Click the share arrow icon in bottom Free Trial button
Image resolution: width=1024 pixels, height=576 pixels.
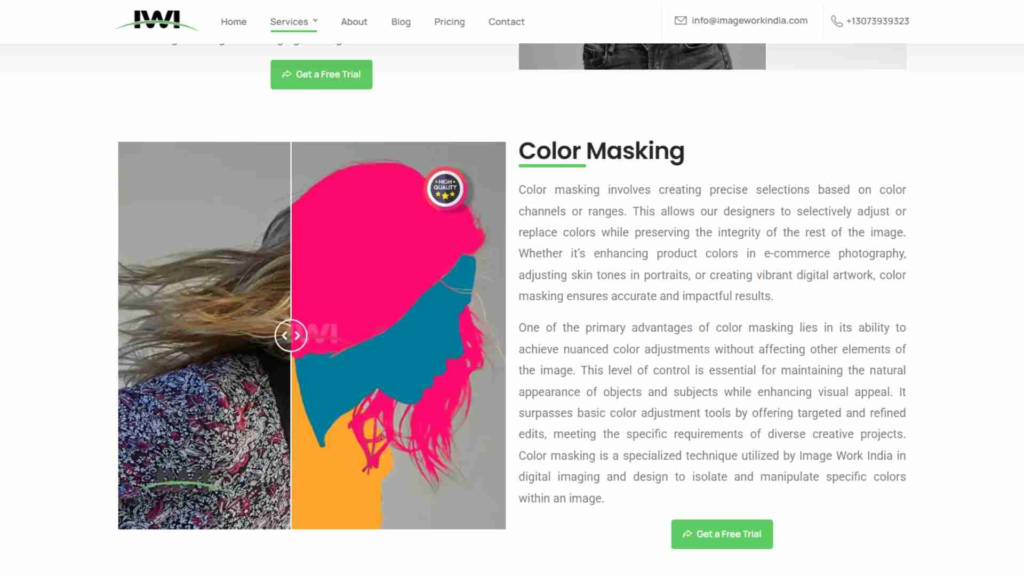coord(687,534)
